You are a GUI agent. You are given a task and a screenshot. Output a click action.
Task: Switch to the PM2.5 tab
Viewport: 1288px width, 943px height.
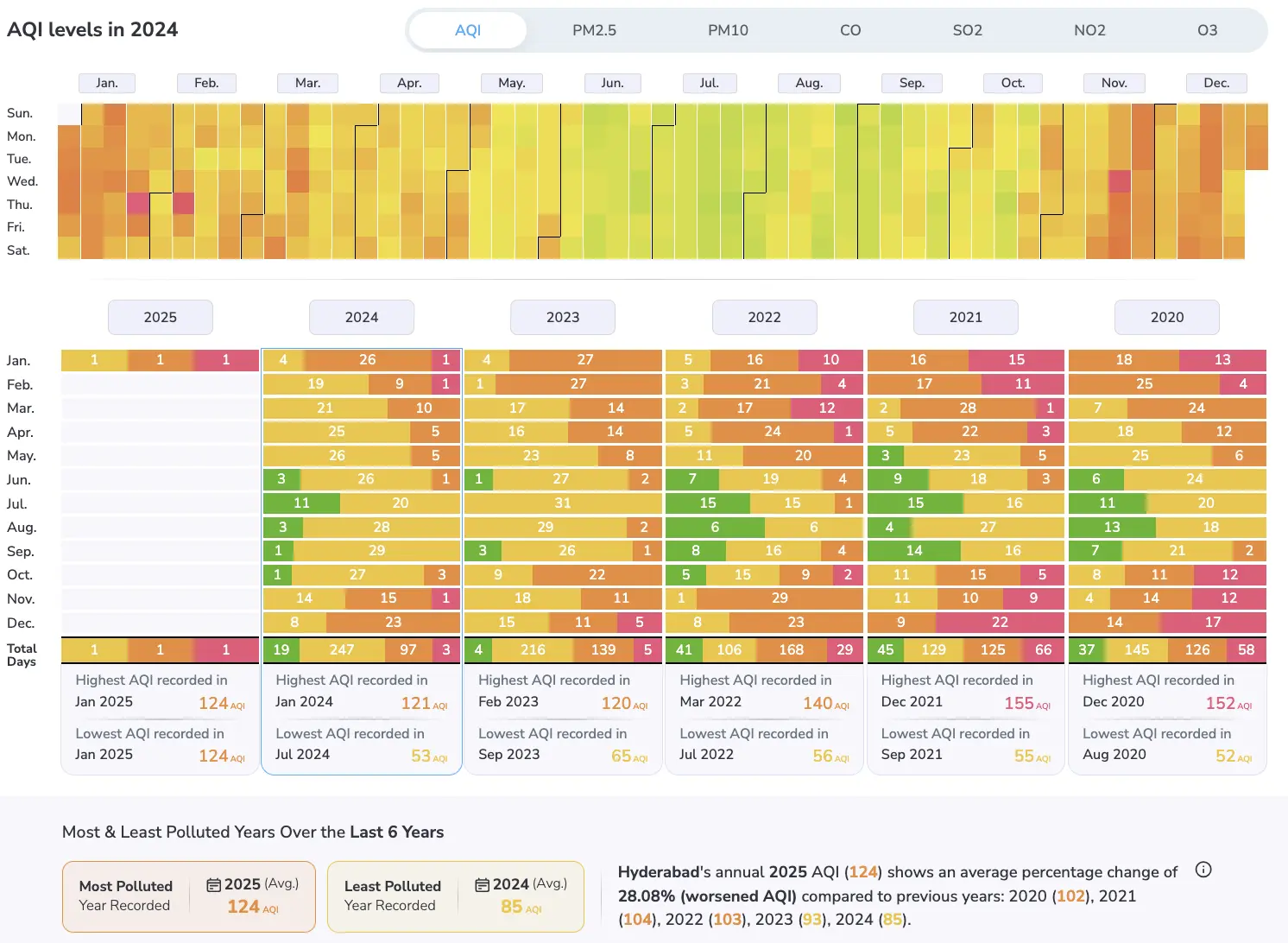pos(595,30)
